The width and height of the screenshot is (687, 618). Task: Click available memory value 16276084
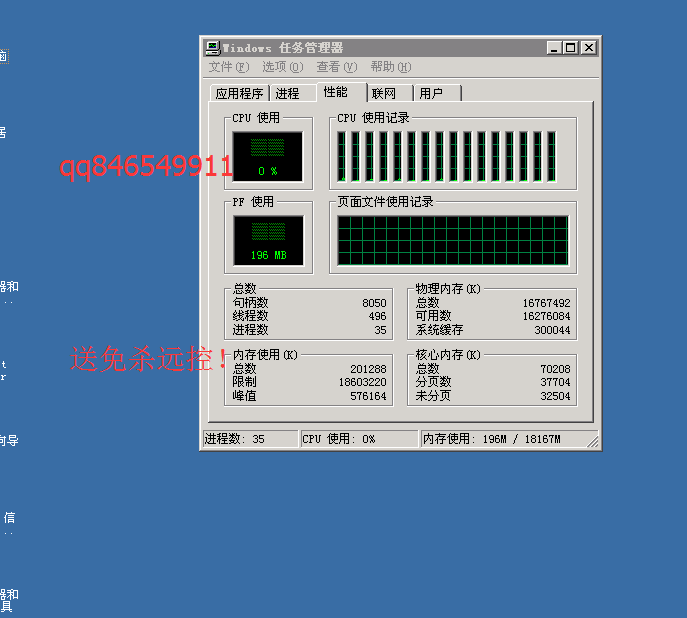coord(546,316)
